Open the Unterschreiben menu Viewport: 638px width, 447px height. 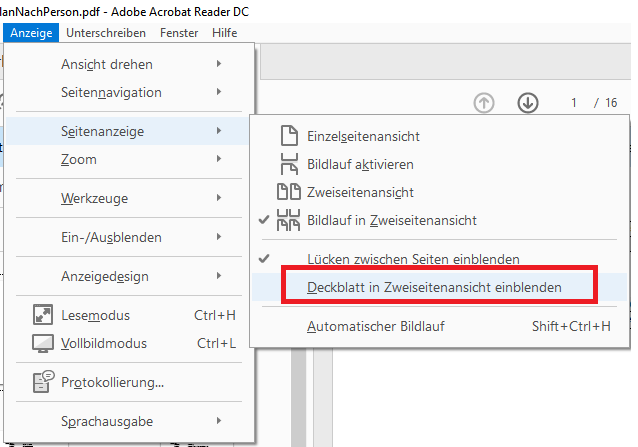pyautogui.click(x=106, y=33)
